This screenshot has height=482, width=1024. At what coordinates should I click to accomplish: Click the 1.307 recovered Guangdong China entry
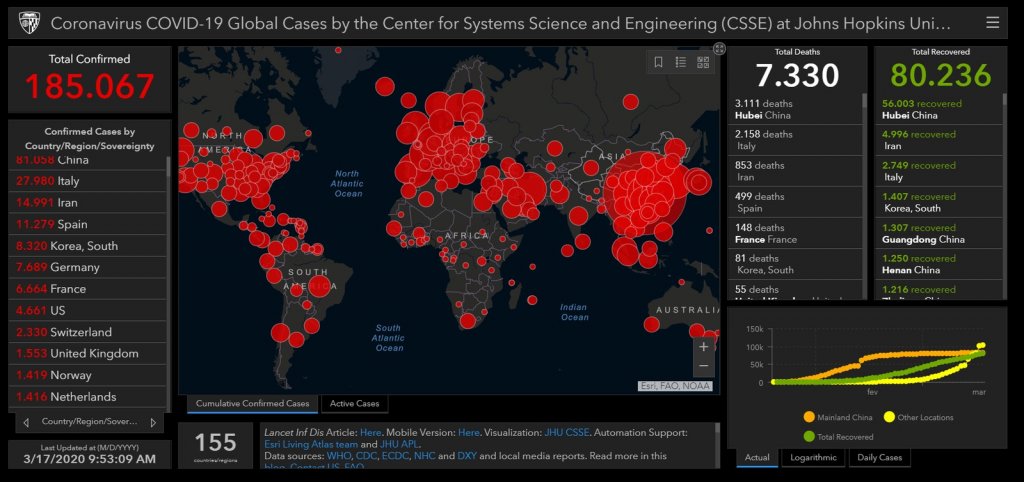(x=938, y=233)
